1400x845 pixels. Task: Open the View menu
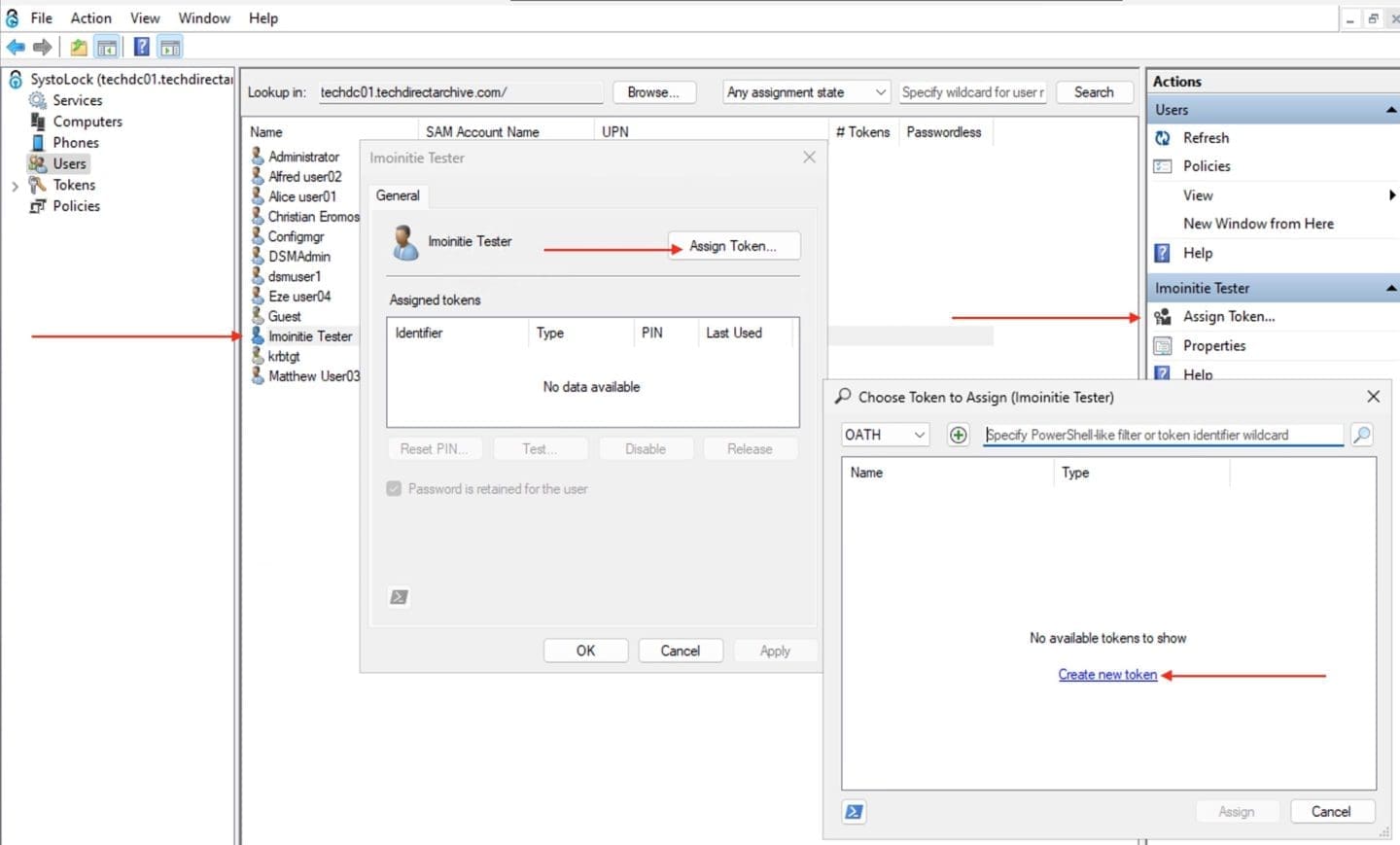click(x=145, y=18)
